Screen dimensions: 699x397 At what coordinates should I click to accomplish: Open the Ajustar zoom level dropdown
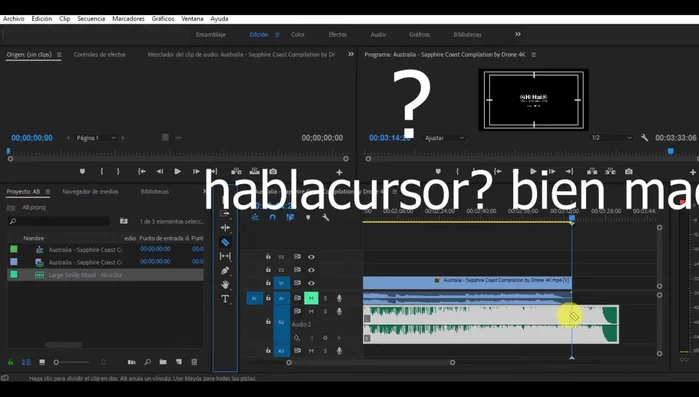click(444, 138)
